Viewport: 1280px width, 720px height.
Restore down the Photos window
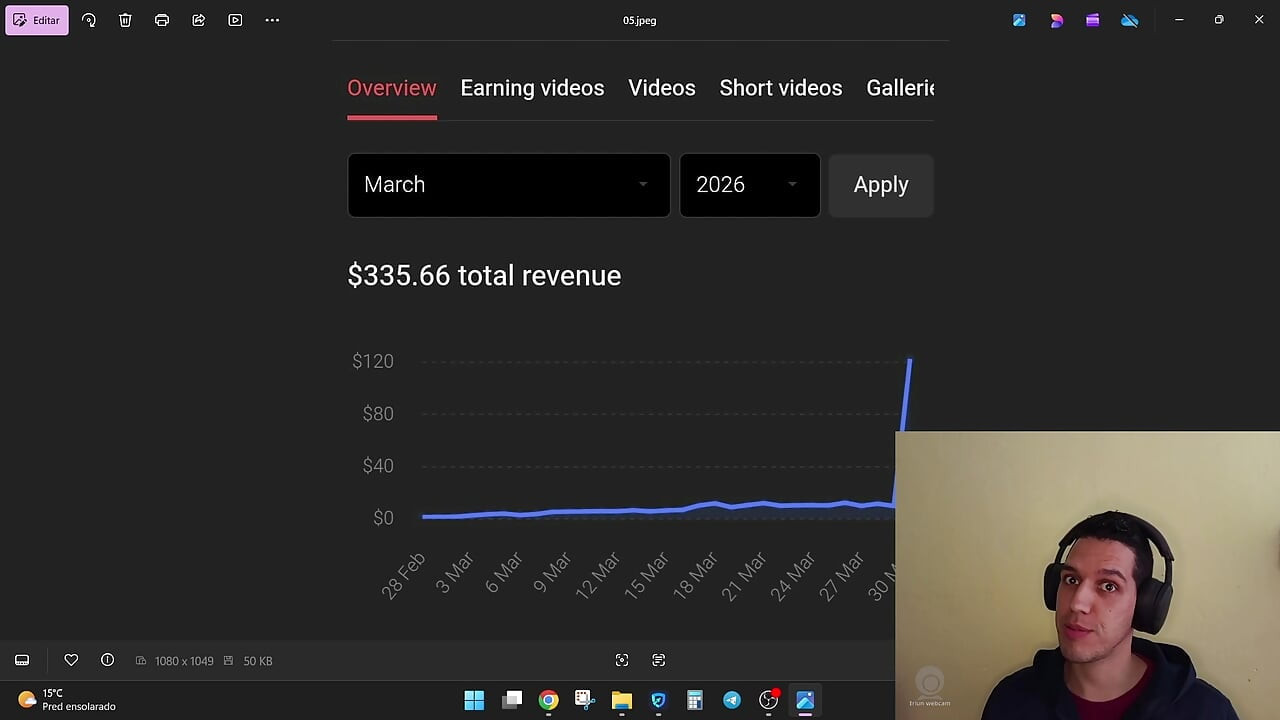point(1219,20)
